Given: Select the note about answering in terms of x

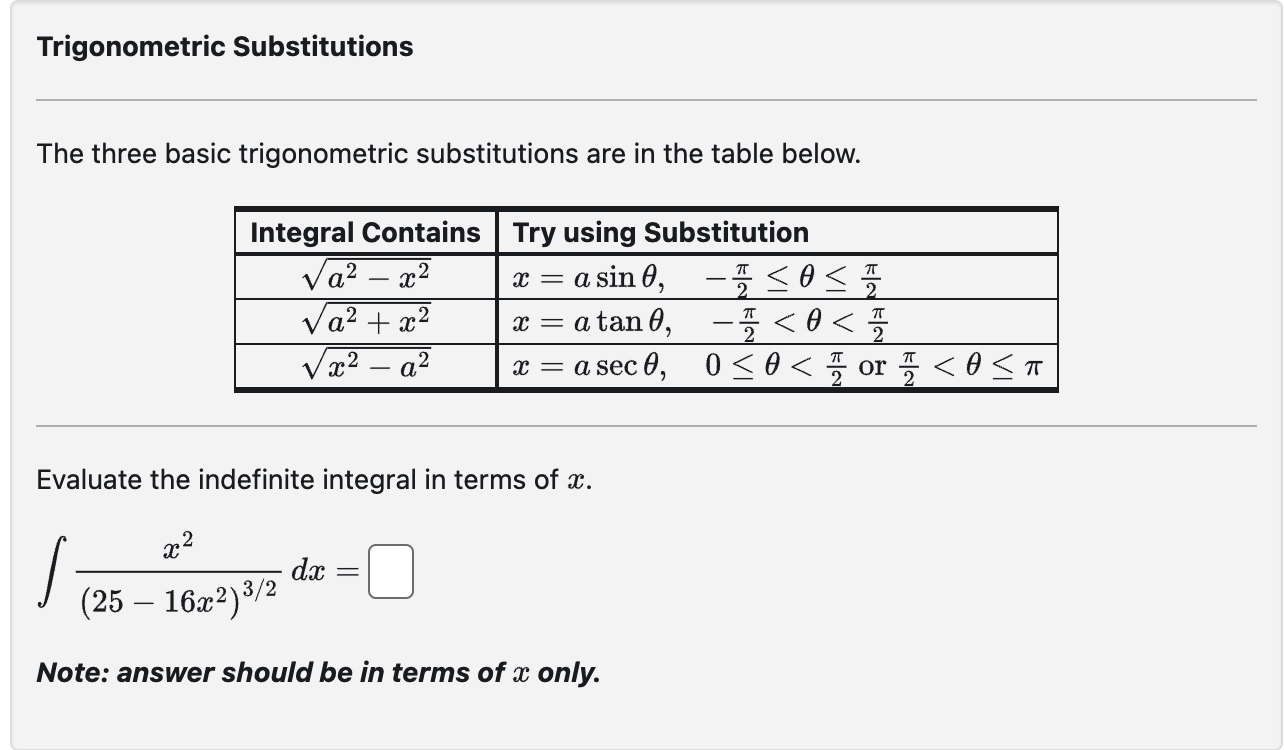Looking at the screenshot, I should (x=318, y=673).
